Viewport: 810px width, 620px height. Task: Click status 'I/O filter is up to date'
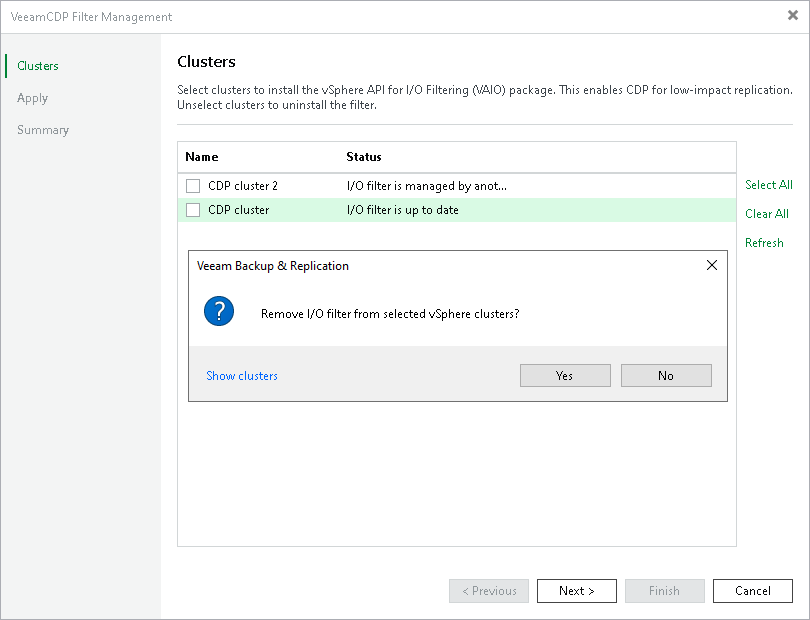click(x=402, y=210)
